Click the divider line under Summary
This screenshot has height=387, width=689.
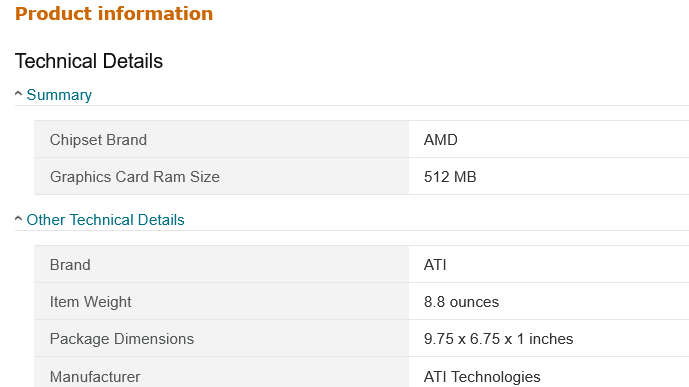click(x=352, y=105)
